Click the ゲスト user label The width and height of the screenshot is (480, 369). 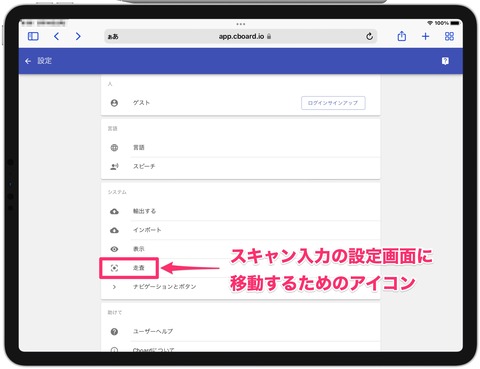tap(141, 103)
